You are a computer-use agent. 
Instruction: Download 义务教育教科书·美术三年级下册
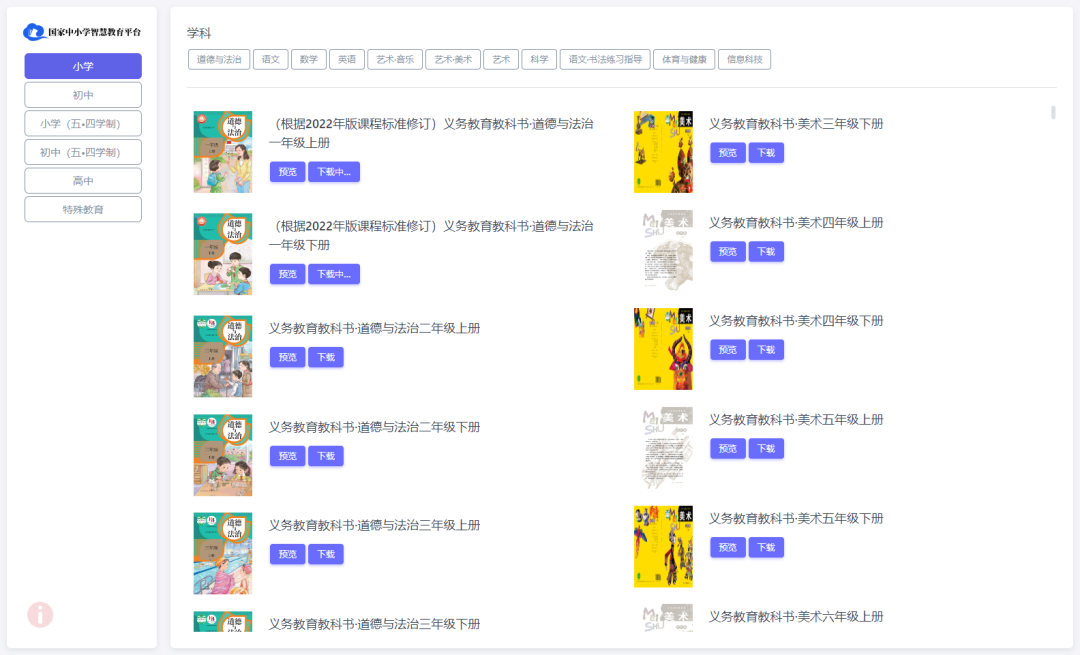point(766,152)
